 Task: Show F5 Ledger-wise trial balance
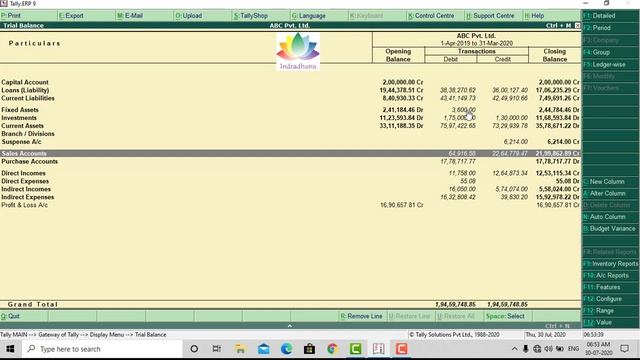(611, 64)
